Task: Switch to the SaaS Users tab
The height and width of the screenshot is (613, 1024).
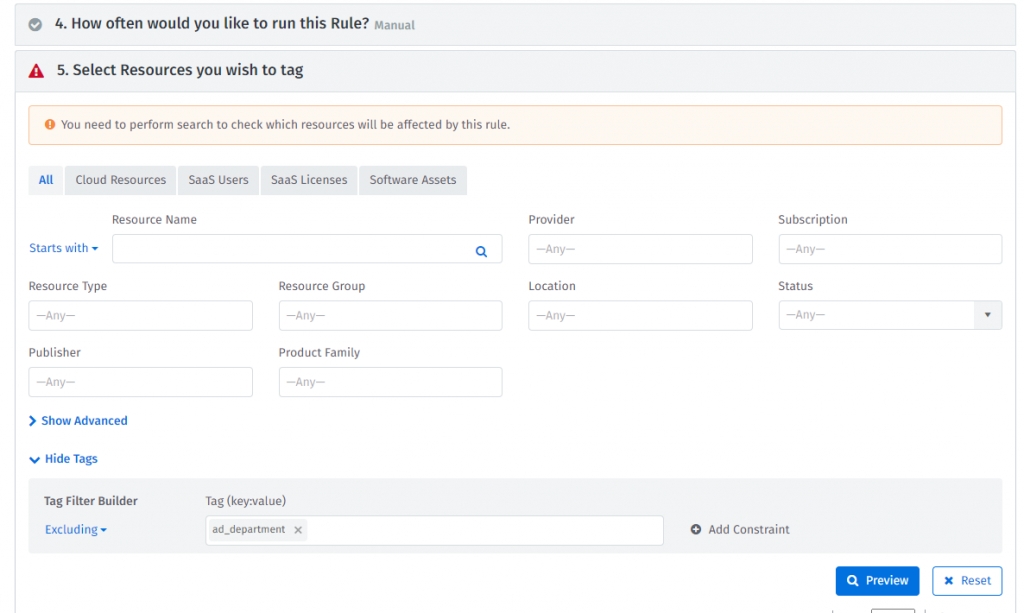Action: pos(218,180)
